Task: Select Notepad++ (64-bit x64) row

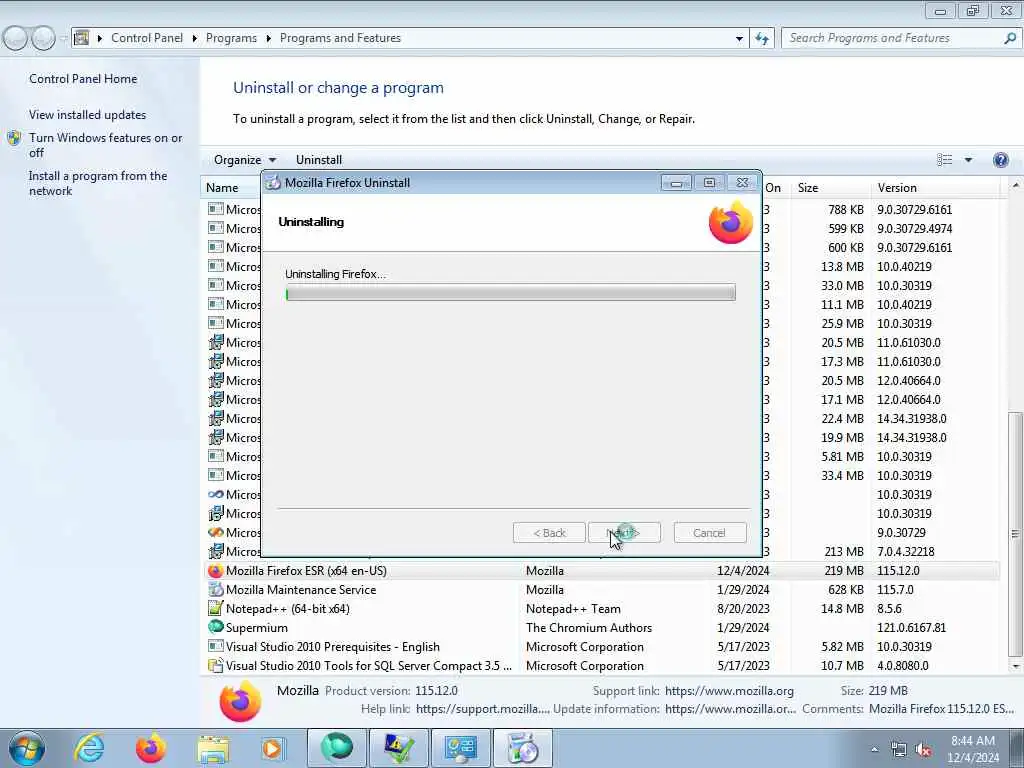Action: (x=601, y=609)
